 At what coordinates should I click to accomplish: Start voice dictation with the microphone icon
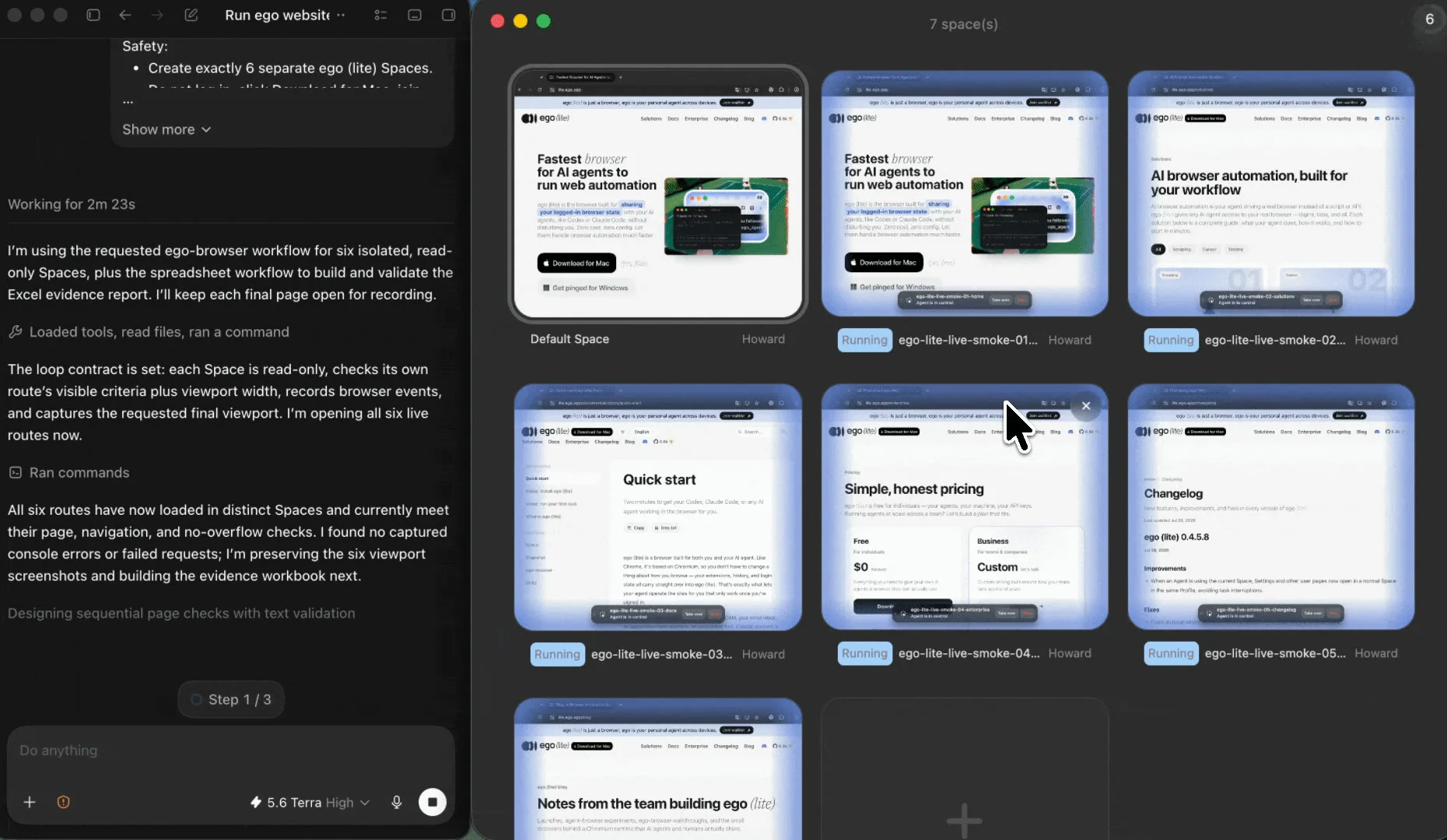tap(397, 802)
